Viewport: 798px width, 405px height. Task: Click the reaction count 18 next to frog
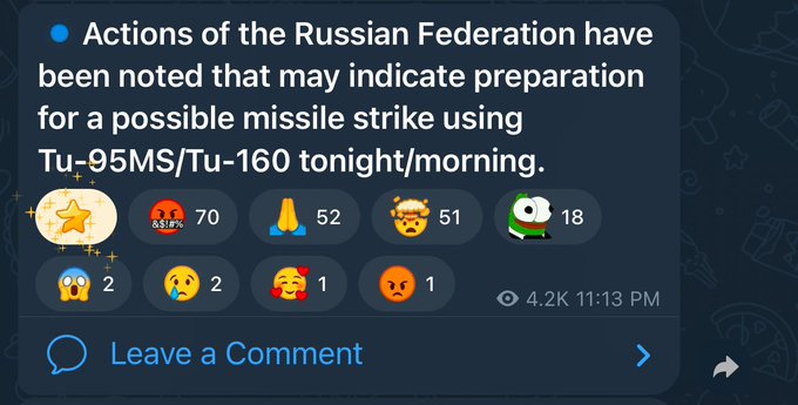[x=572, y=217]
